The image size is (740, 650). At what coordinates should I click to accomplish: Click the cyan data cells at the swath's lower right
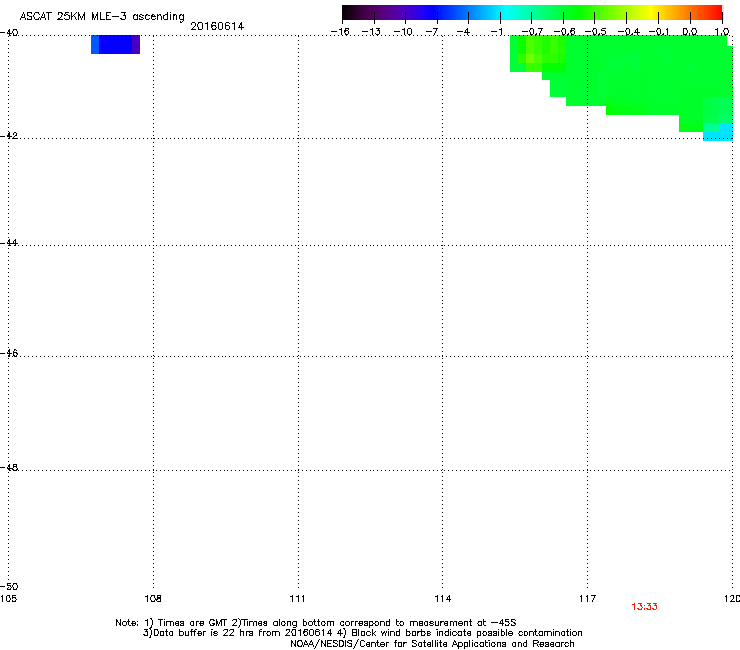click(x=718, y=132)
